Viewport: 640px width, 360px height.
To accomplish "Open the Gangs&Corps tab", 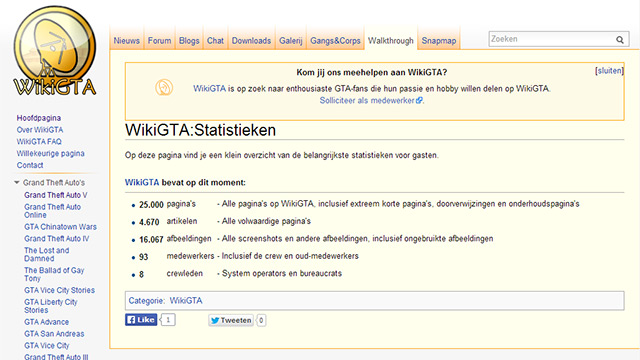I will click(335, 41).
